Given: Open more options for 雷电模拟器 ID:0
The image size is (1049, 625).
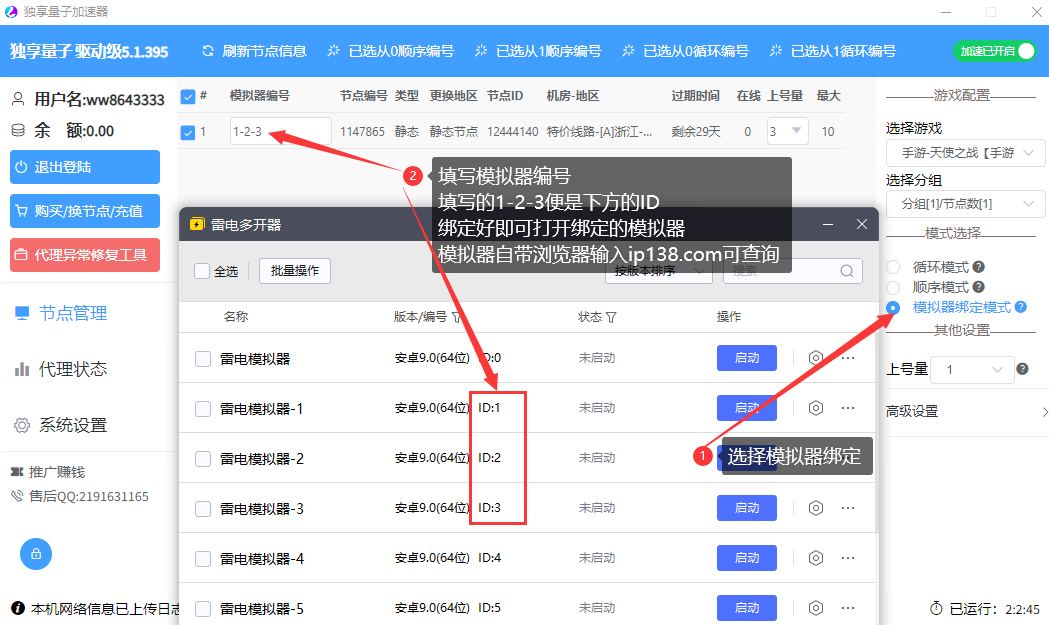Looking at the screenshot, I should [x=848, y=358].
